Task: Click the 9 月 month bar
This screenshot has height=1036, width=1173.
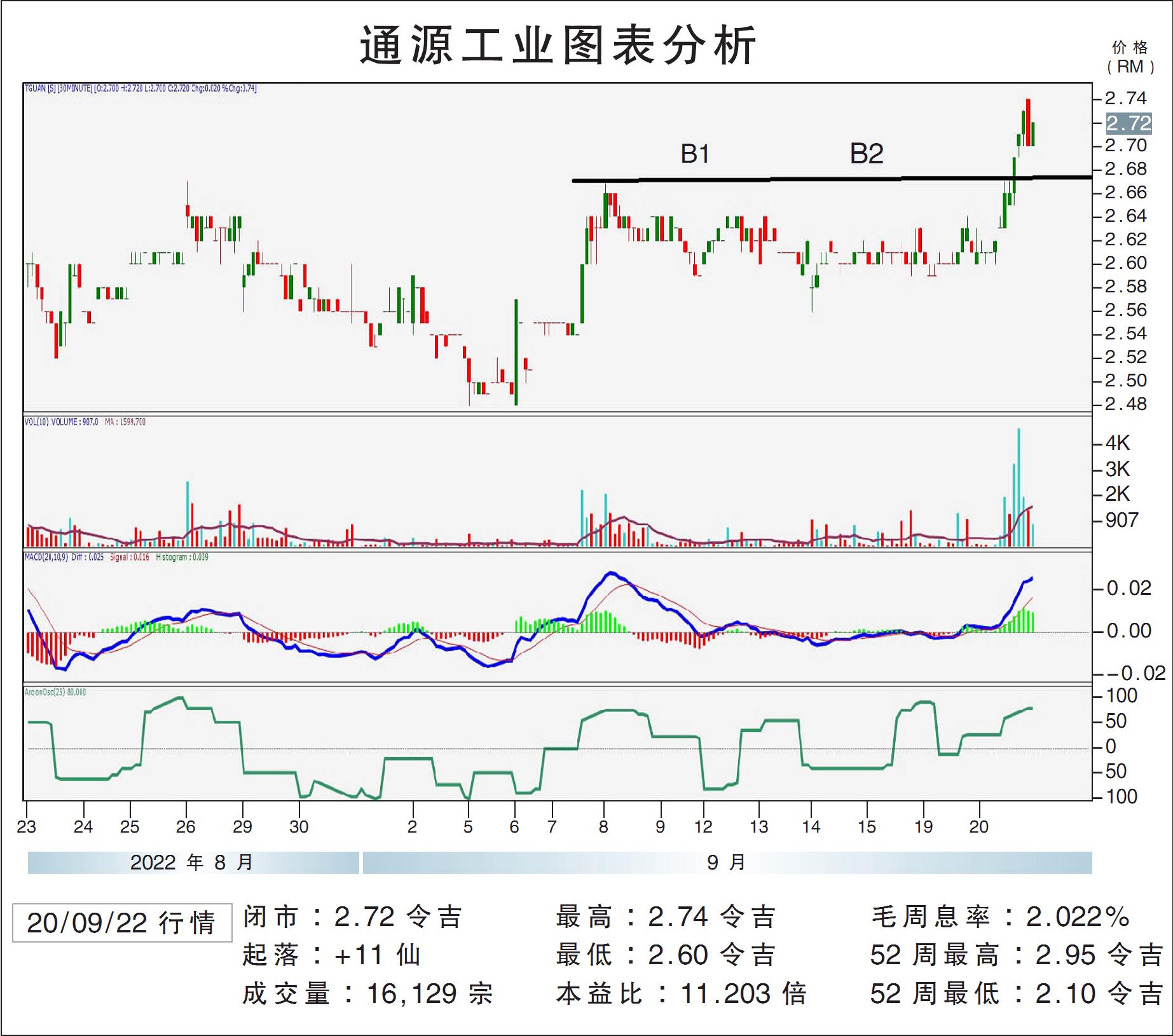Action: pyautogui.click(x=727, y=862)
